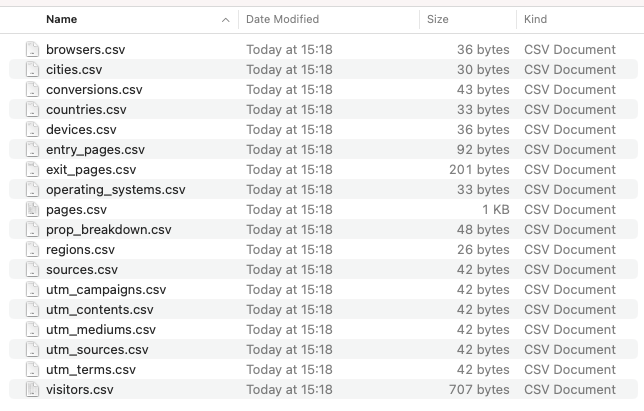
Task: Select utm_mediums.csv in the list
Action: [100, 330]
